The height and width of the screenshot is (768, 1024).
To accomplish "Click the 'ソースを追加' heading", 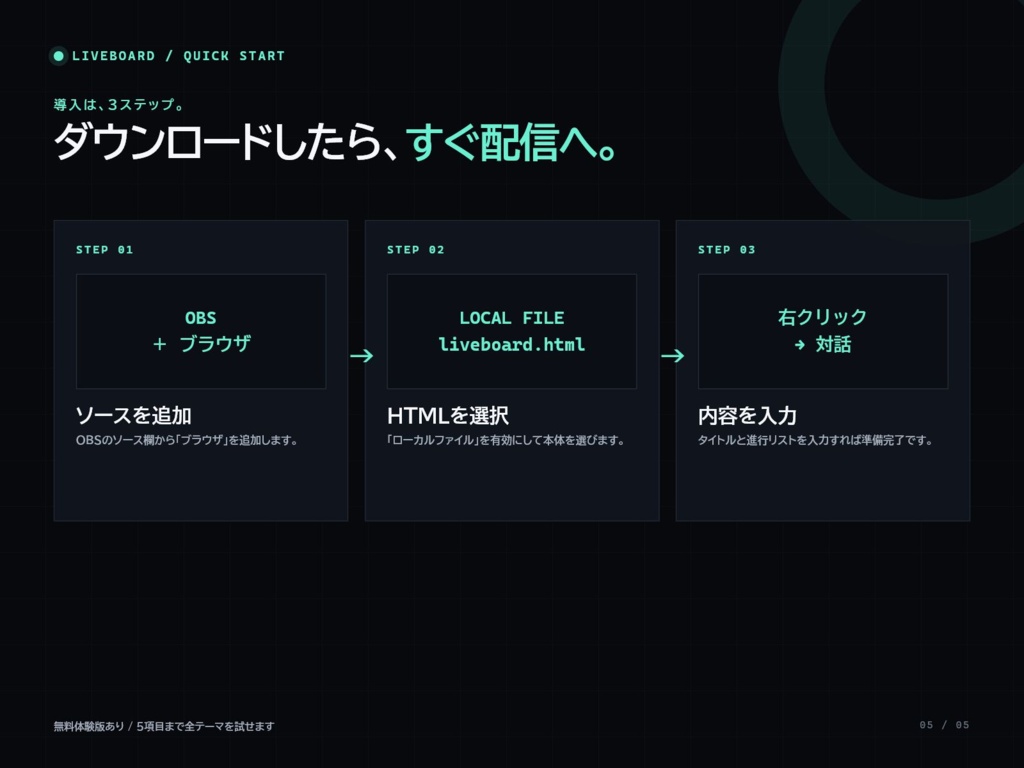I will 133,415.
